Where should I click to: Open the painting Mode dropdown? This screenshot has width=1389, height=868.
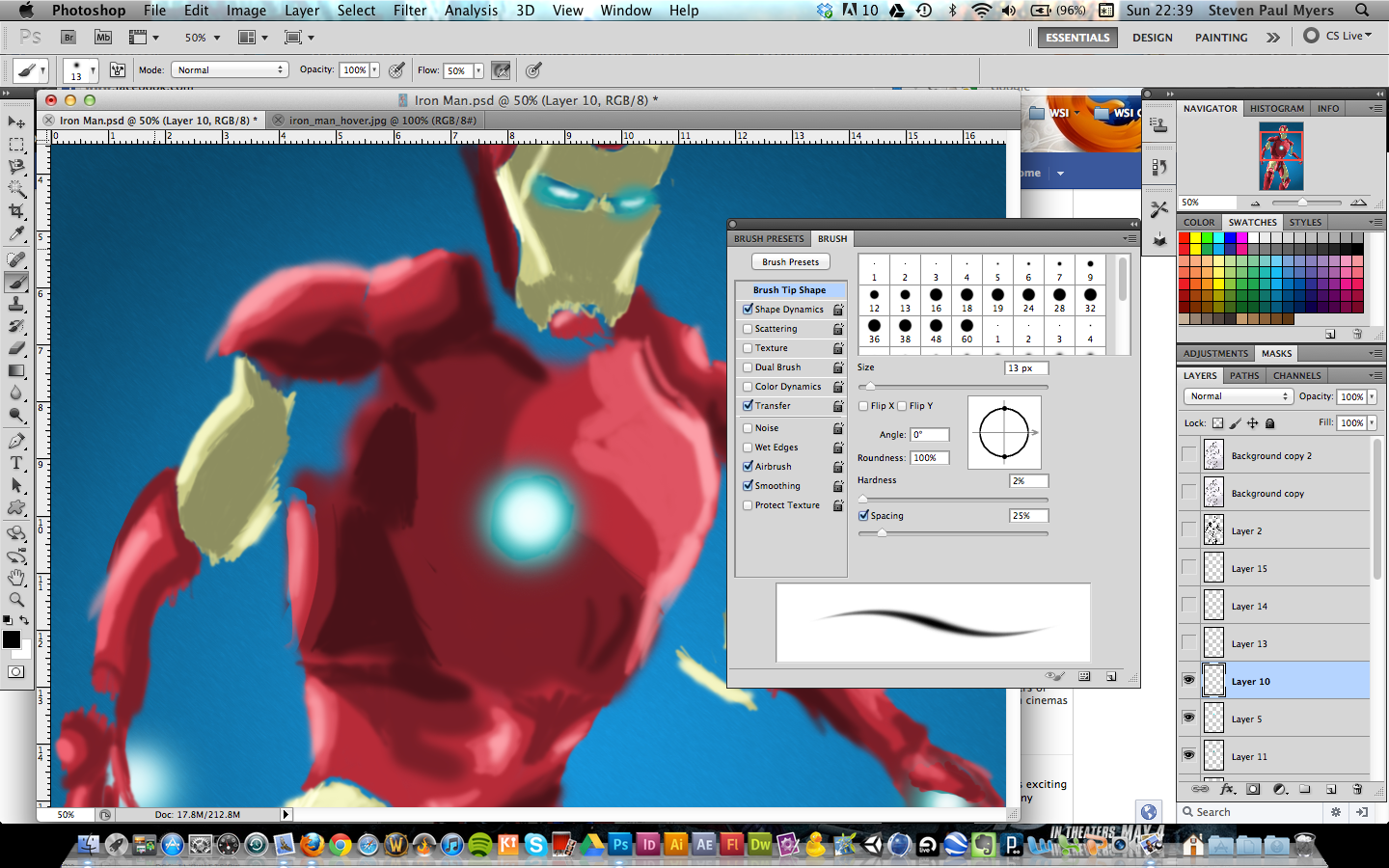(230, 70)
